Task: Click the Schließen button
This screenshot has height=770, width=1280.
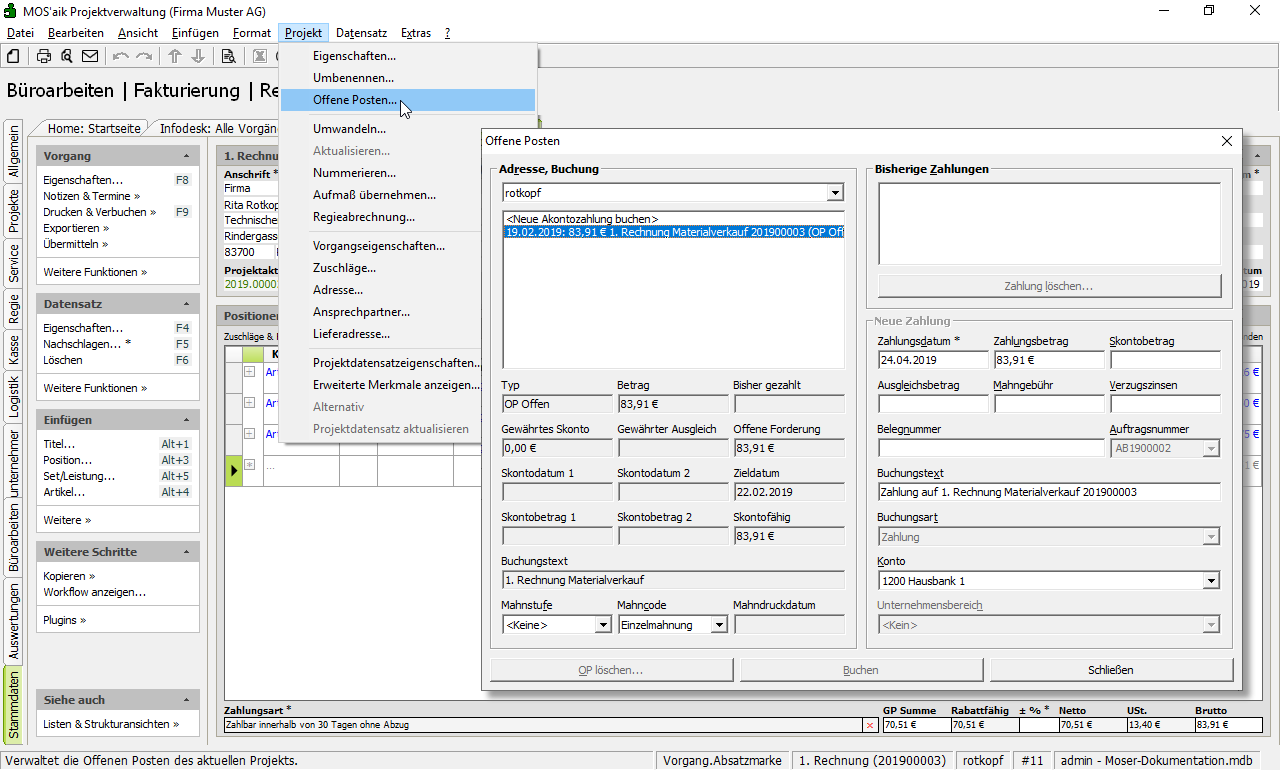Action: (x=1110, y=670)
